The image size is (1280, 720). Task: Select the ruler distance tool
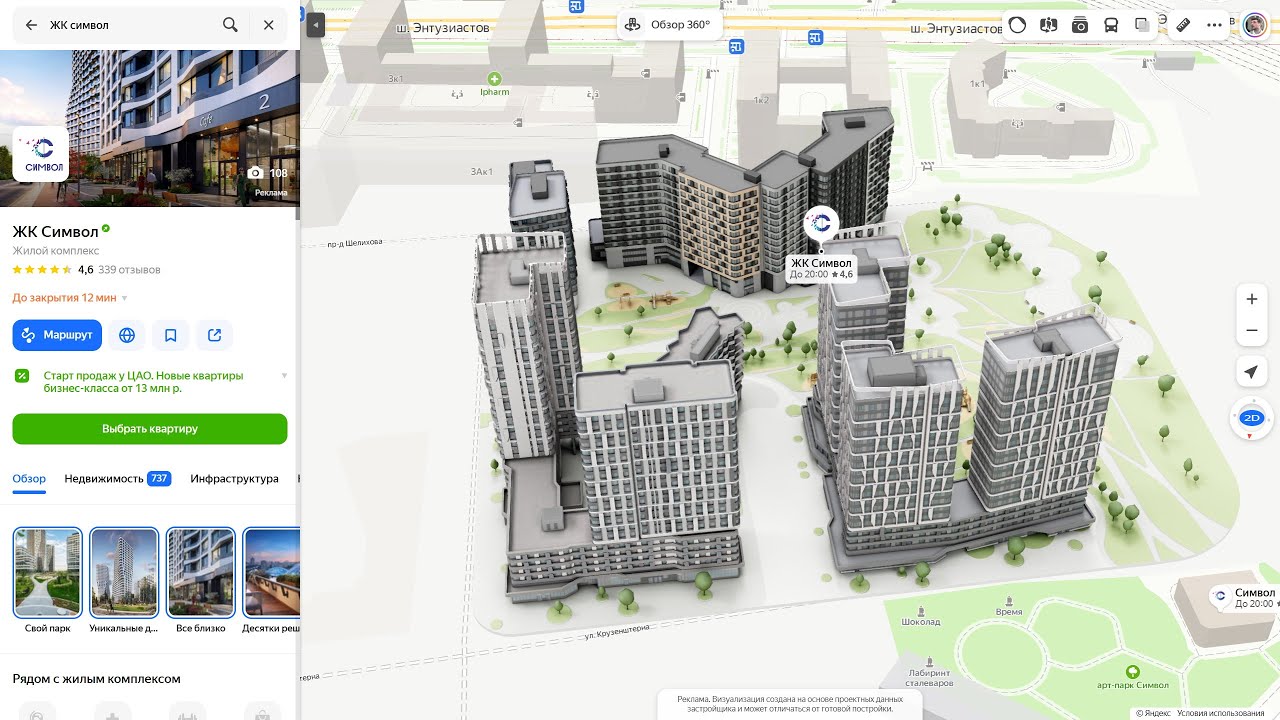click(1183, 26)
